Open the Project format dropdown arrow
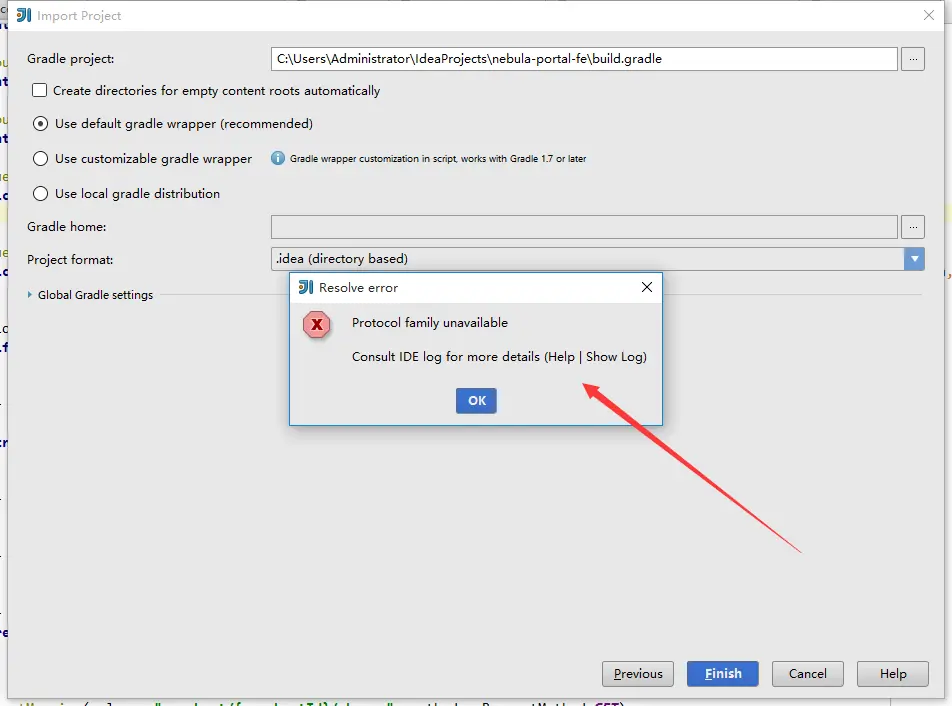 [x=914, y=259]
